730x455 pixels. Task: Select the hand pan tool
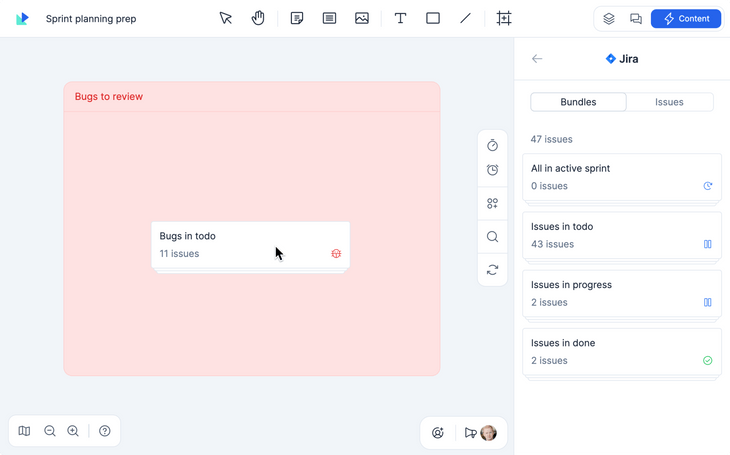pyautogui.click(x=258, y=19)
